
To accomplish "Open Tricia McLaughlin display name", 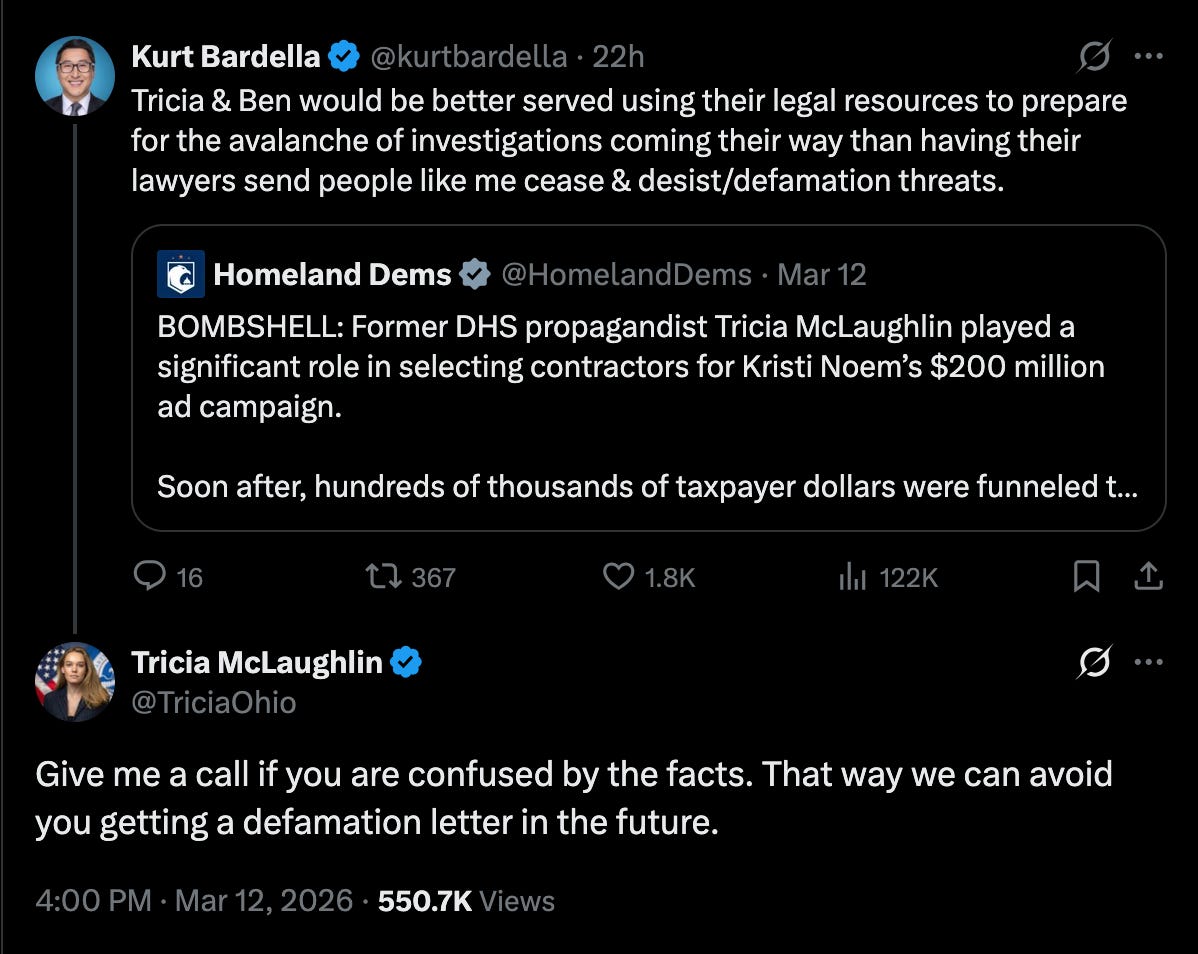I will 257,662.
